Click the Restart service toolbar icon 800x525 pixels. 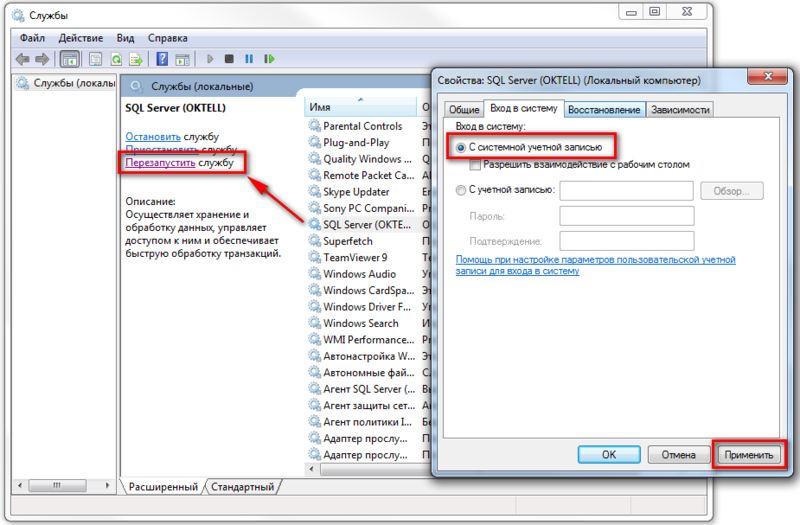(x=269, y=59)
